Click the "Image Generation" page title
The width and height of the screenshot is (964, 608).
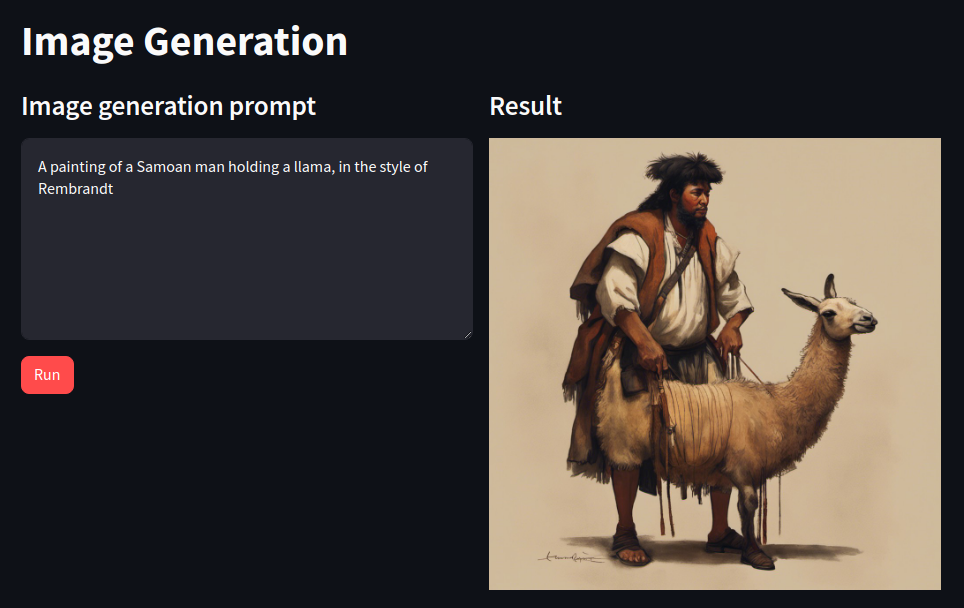184,42
